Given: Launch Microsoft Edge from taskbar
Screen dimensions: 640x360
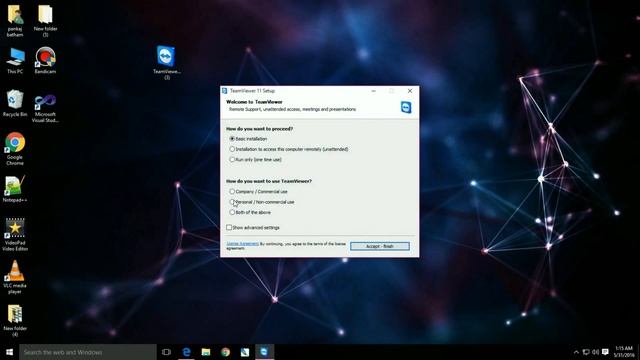Looking at the screenshot, I should 186,352.
